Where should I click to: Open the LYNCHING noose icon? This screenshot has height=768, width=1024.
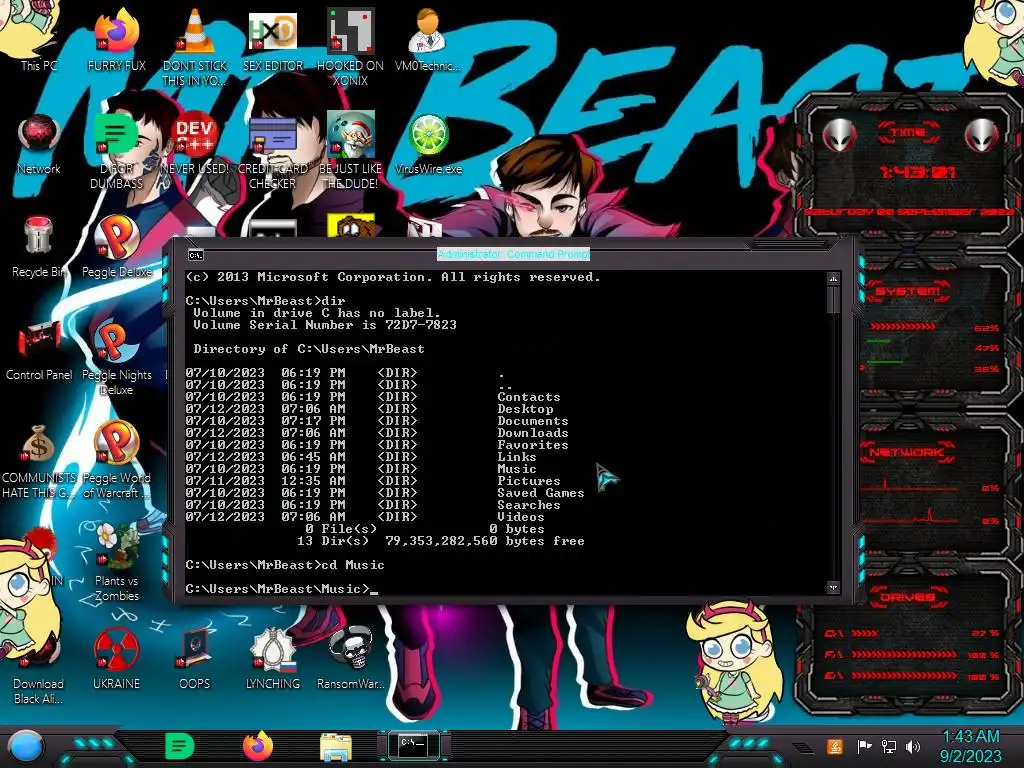(273, 658)
